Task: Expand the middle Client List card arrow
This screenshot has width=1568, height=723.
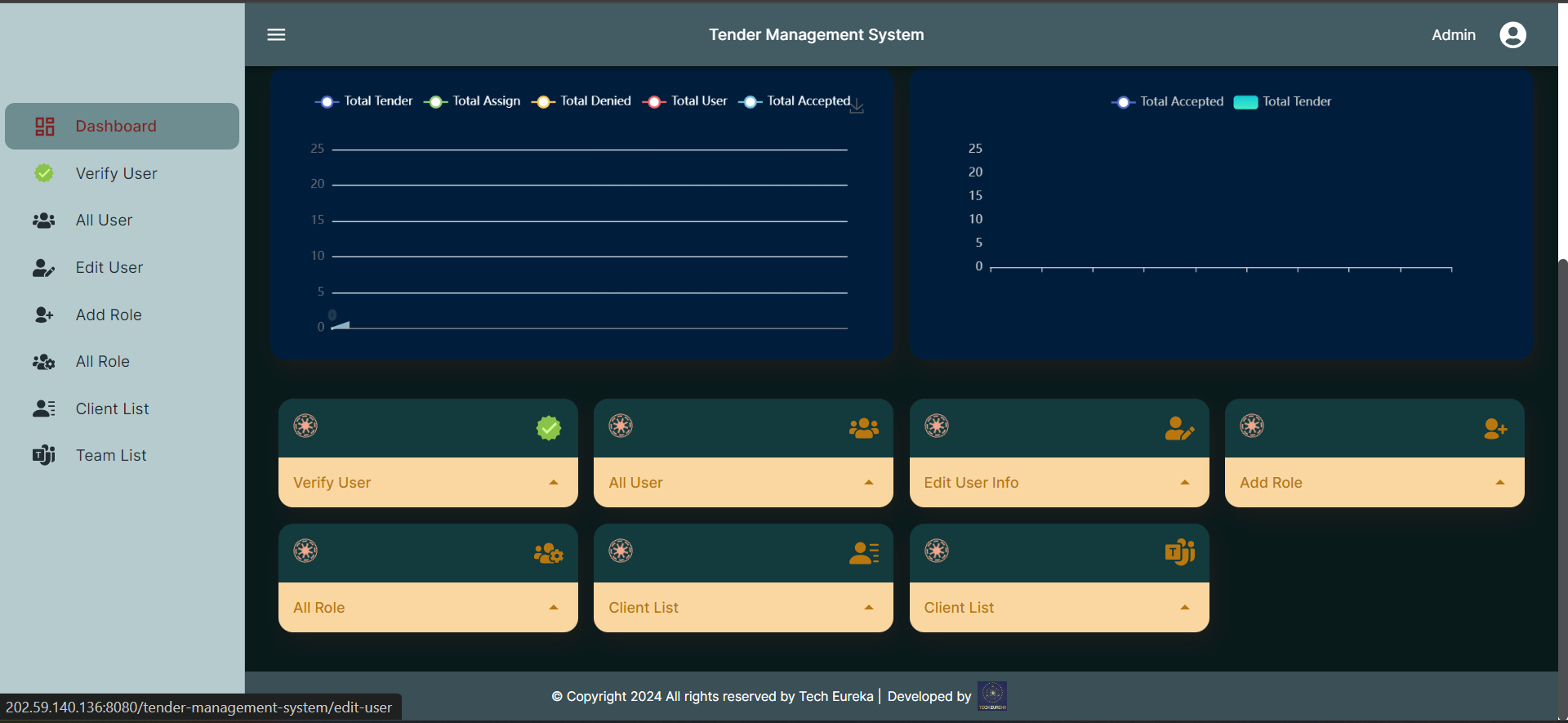Action: 869,608
